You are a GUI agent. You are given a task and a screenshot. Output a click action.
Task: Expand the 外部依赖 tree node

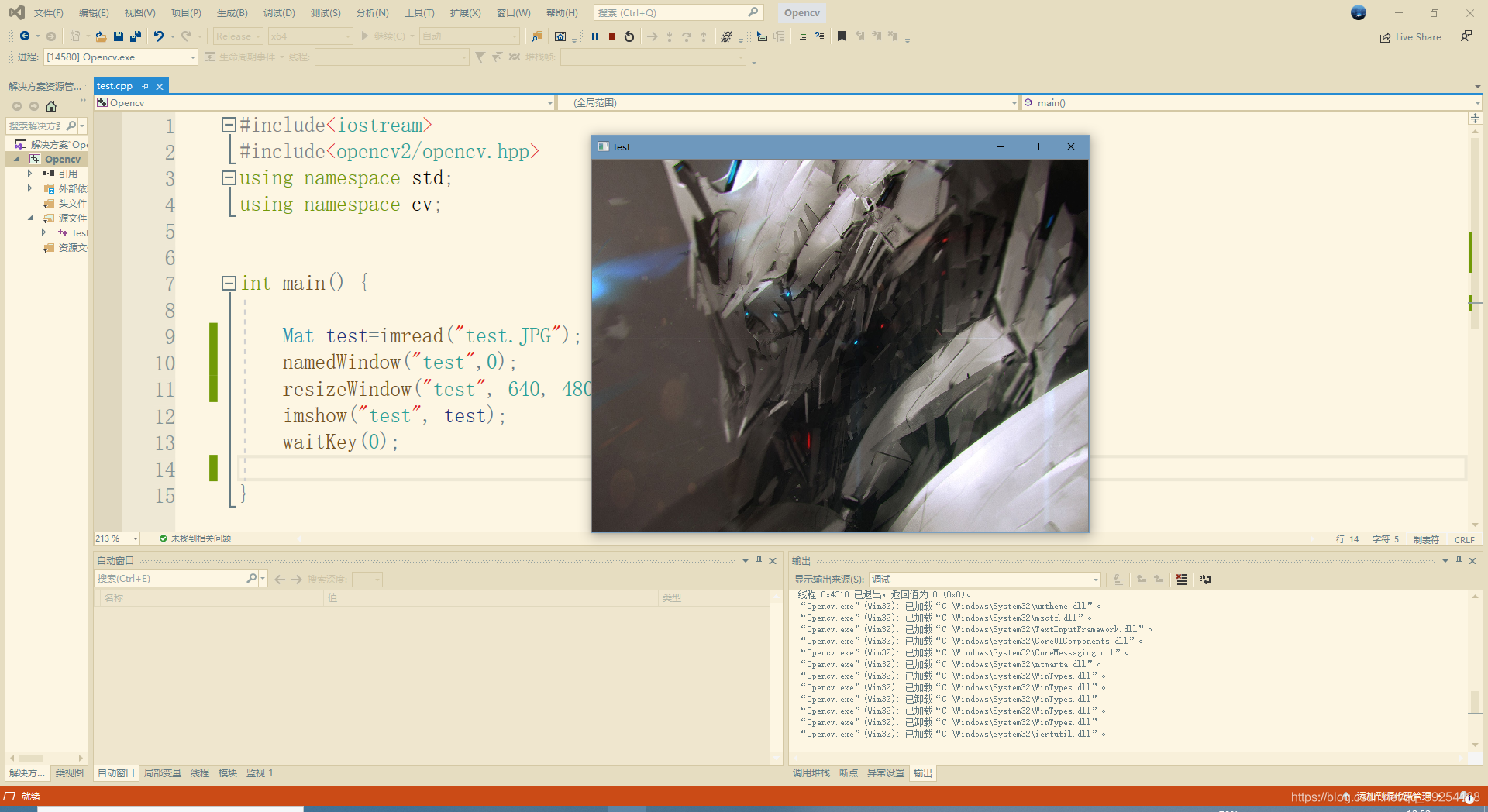tap(29, 188)
